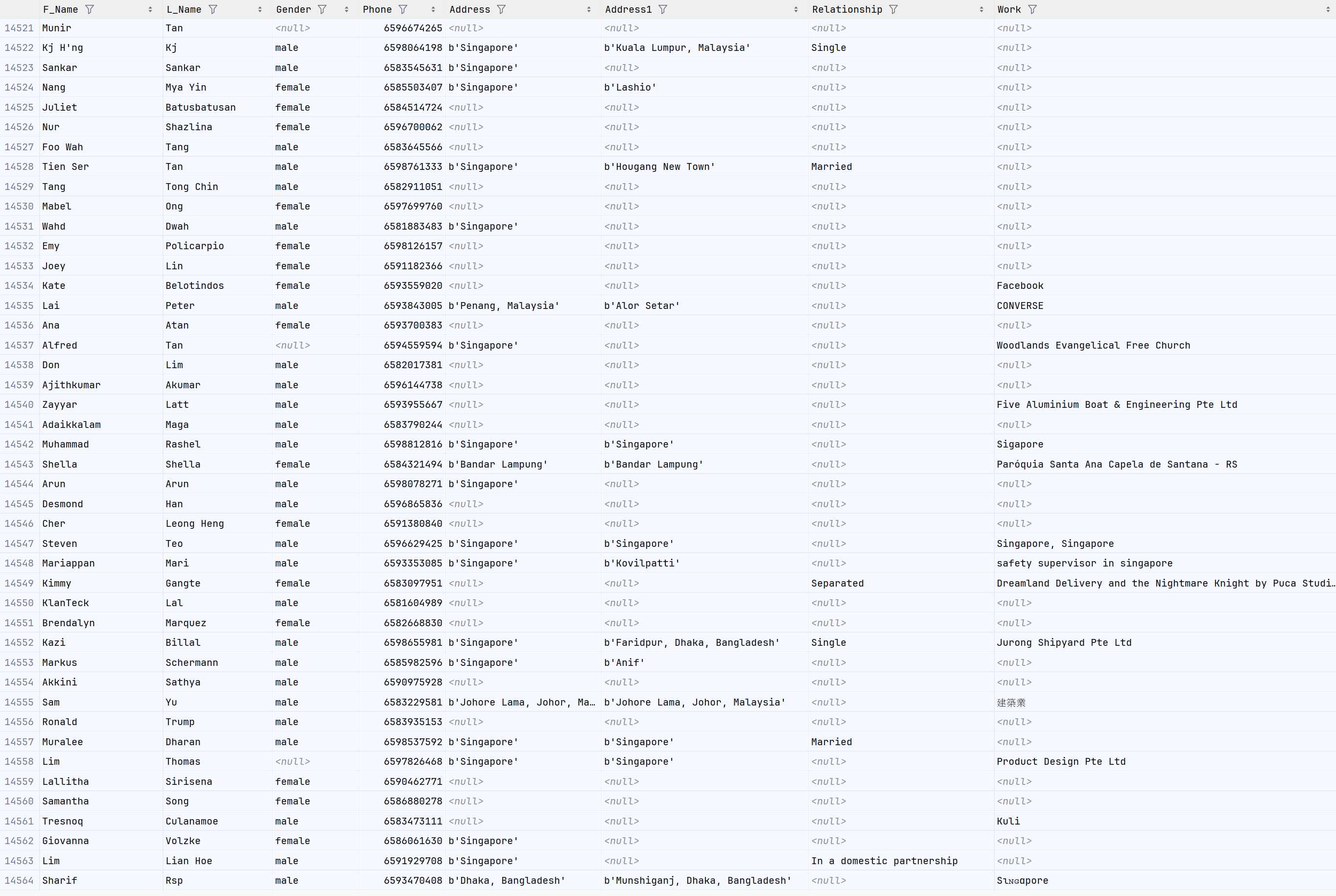Open the filter icon for Phone column
The height and width of the screenshot is (896, 1336).
[x=403, y=9]
